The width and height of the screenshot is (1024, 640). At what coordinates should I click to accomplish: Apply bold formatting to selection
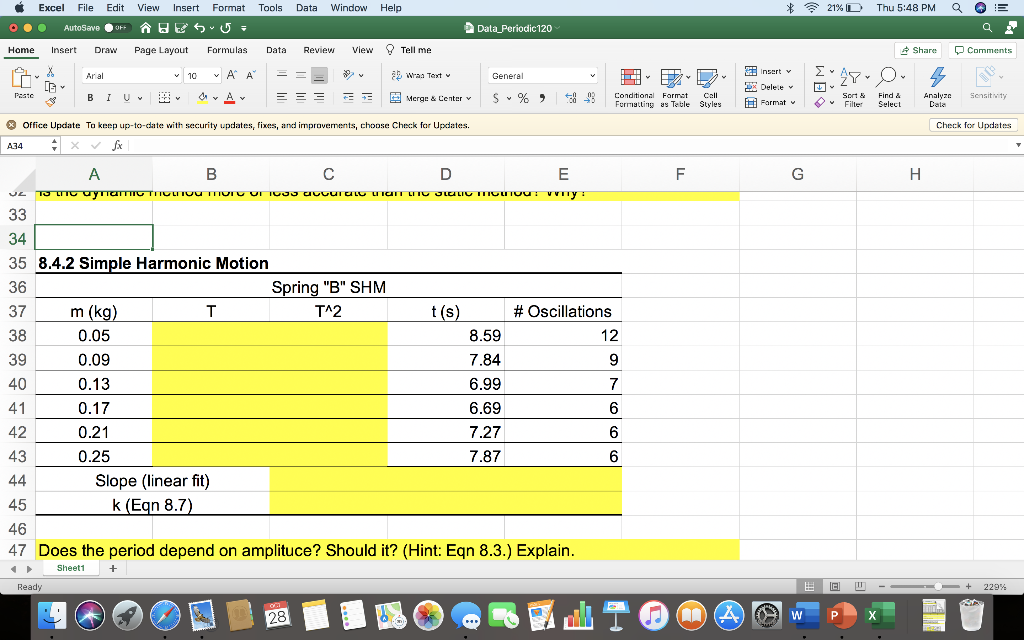(90, 97)
